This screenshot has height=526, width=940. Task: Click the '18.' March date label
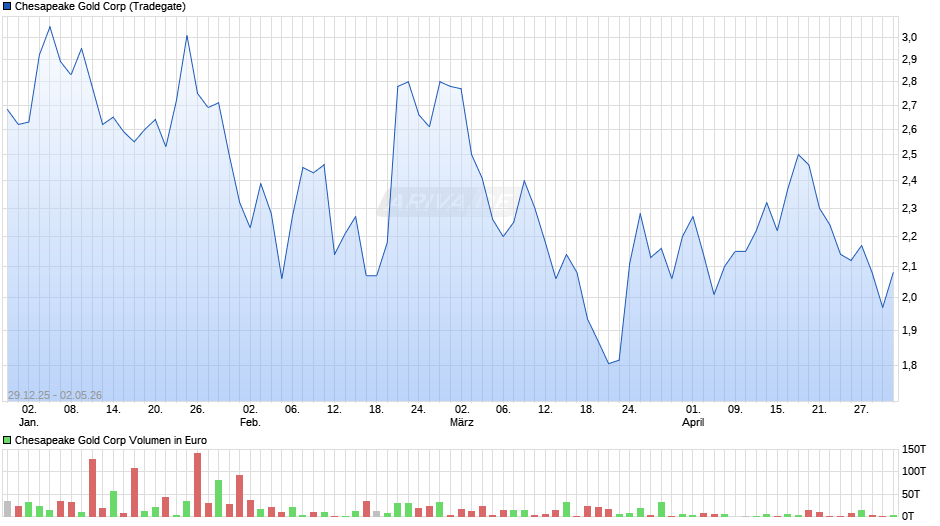587,410
